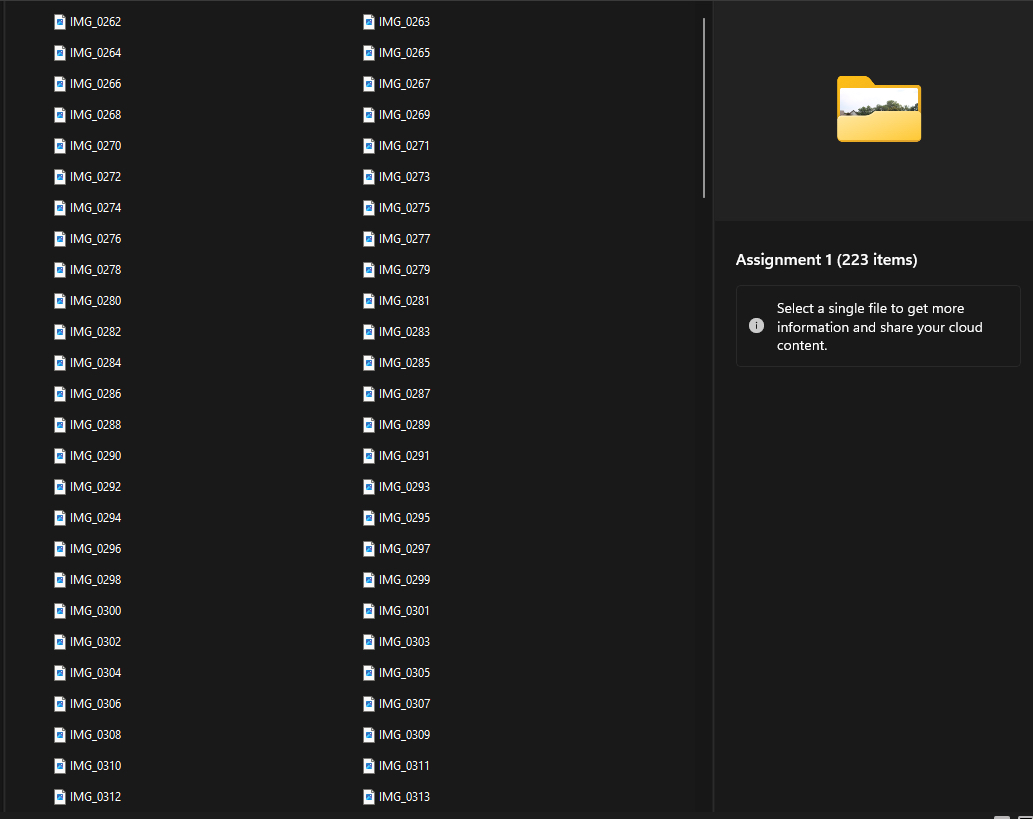The image size is (1033, 819).
Task: Select the file icon of IMG_0312
Action: pos(60,797)
